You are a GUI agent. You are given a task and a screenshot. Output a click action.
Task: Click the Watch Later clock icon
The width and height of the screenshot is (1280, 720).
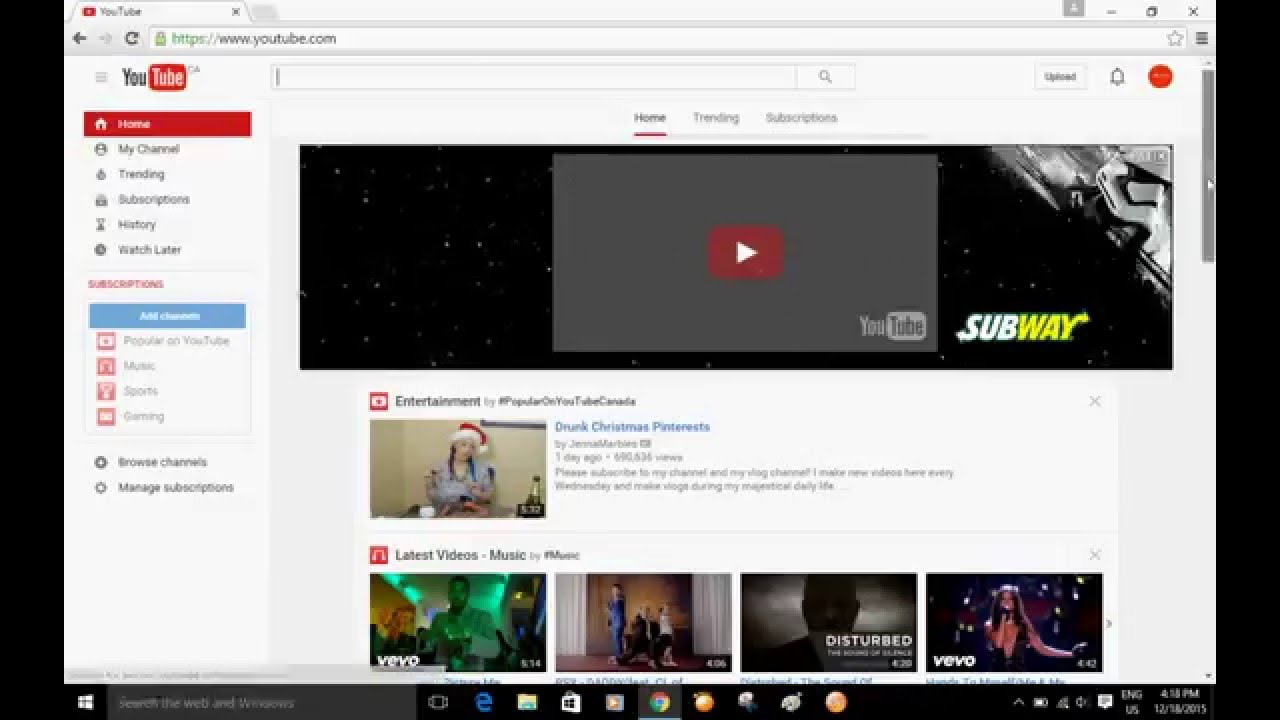coord(100,249)
